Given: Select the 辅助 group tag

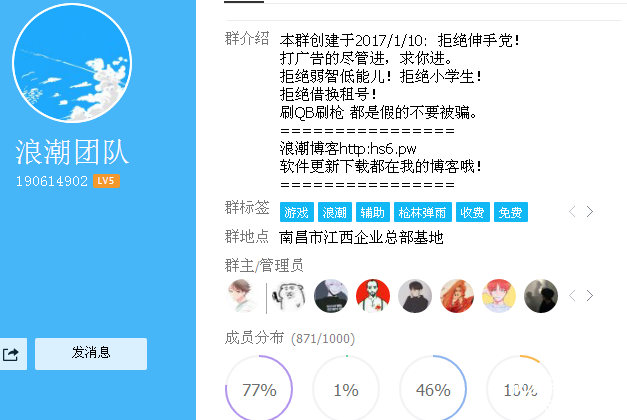Looking at the screenshot, I should pos(373,212).
